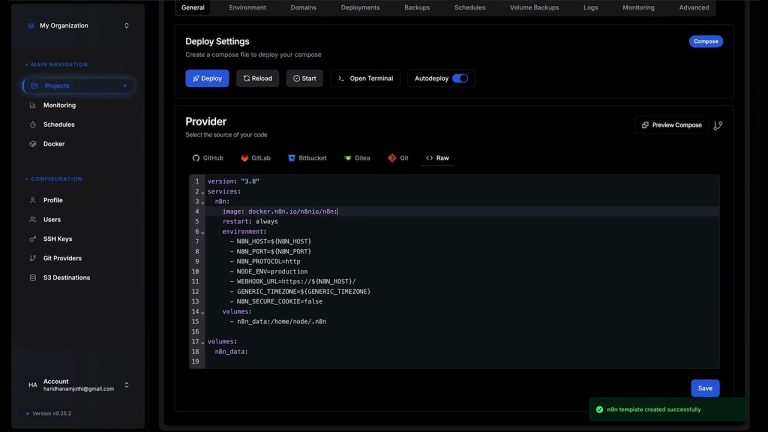Click the Profile person icon
This screenshot has height=432, width=768.
33,200
